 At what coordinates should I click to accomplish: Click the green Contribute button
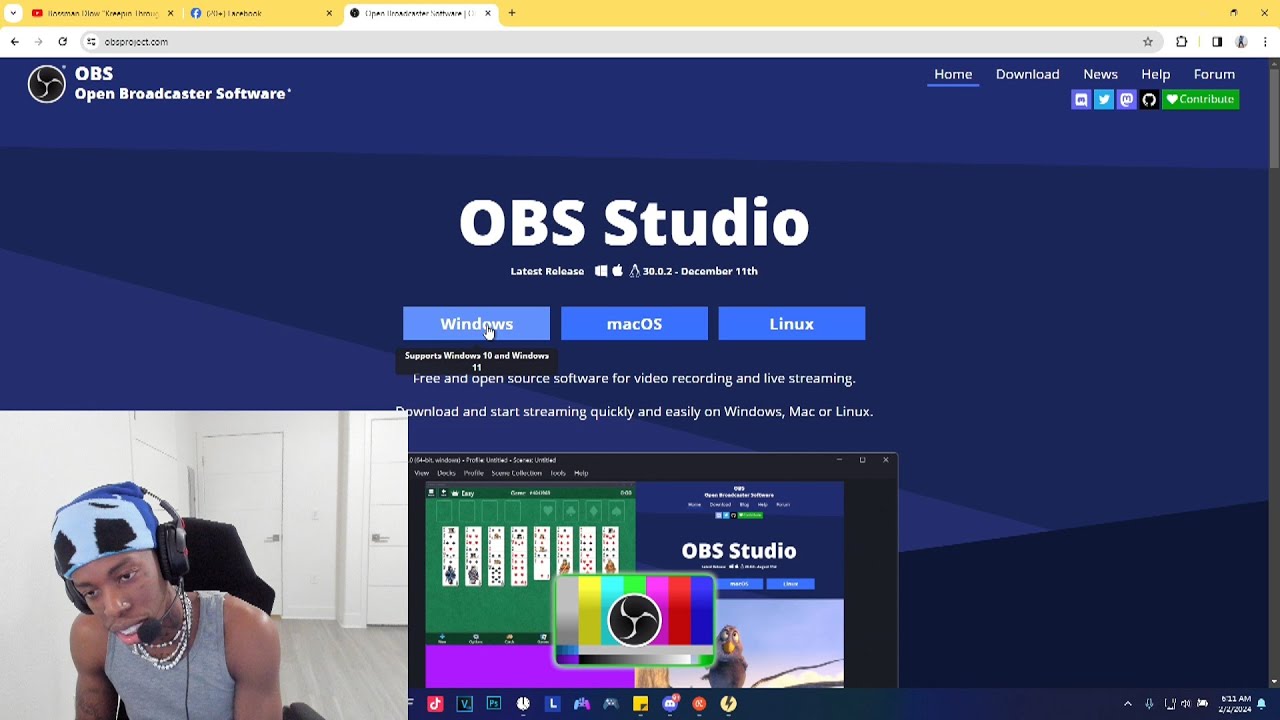pyautogui.click(x=1200, y=99)
